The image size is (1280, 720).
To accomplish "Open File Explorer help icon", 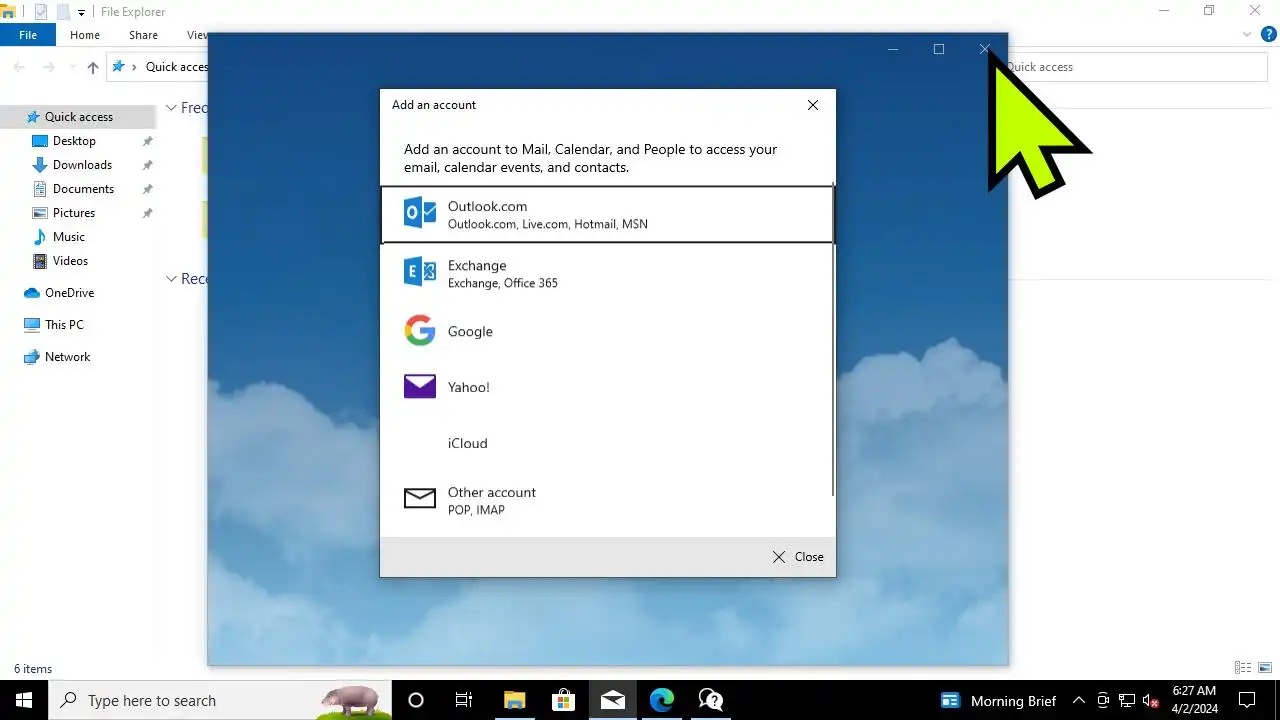I will pos(1269,35).
